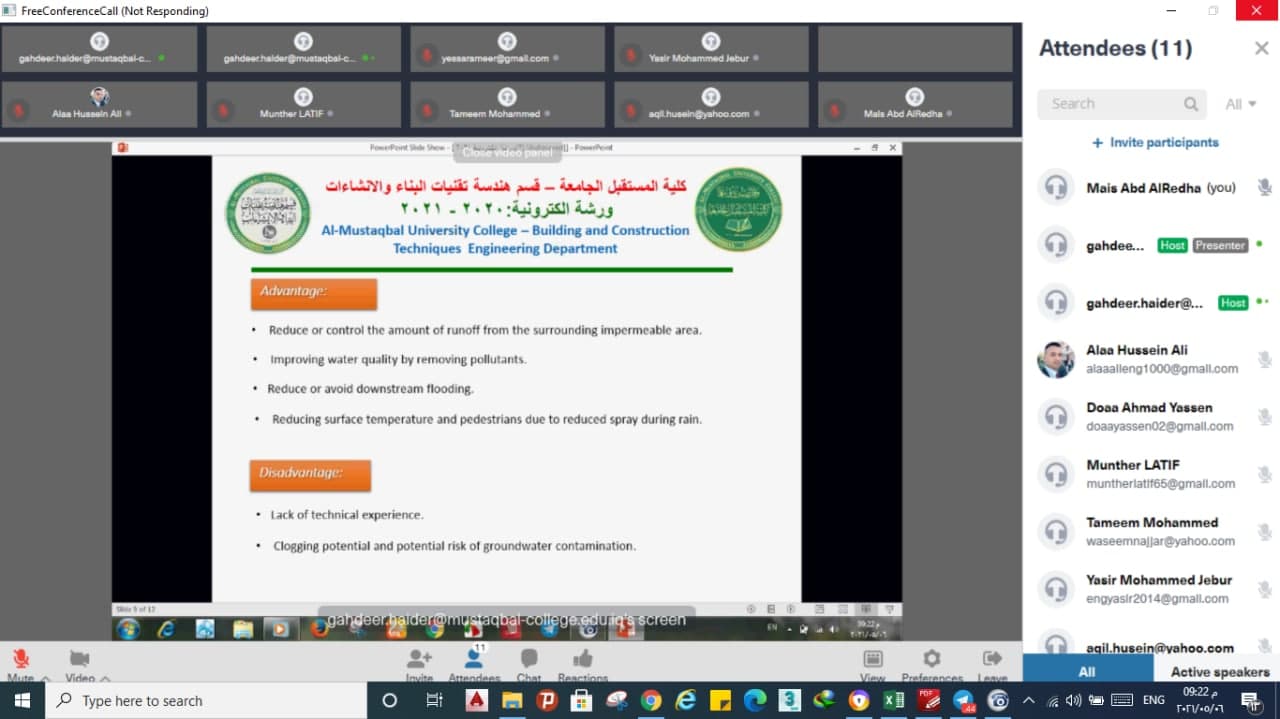1280x719 pixels.
Task: Select Mais Abd AlRedha video tile
Action: tap(915, 104)
